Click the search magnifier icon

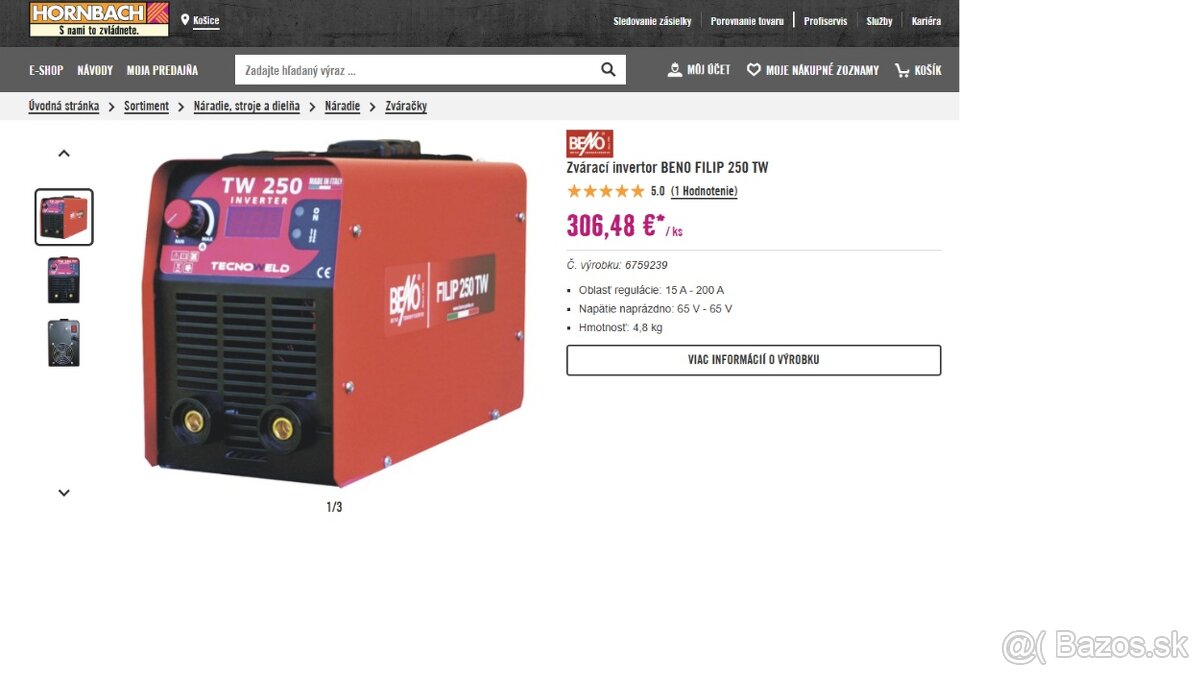pos(608,70)
